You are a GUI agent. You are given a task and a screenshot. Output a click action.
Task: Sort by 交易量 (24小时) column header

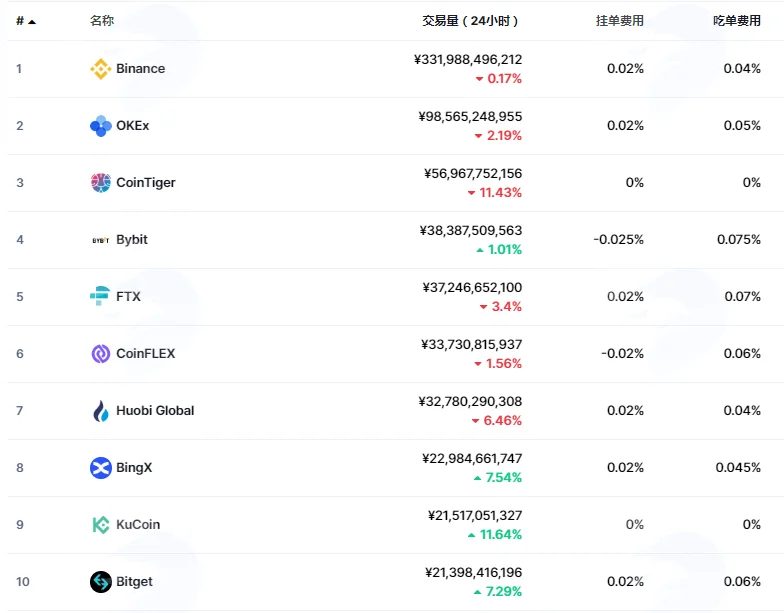[x=470, y=21]
